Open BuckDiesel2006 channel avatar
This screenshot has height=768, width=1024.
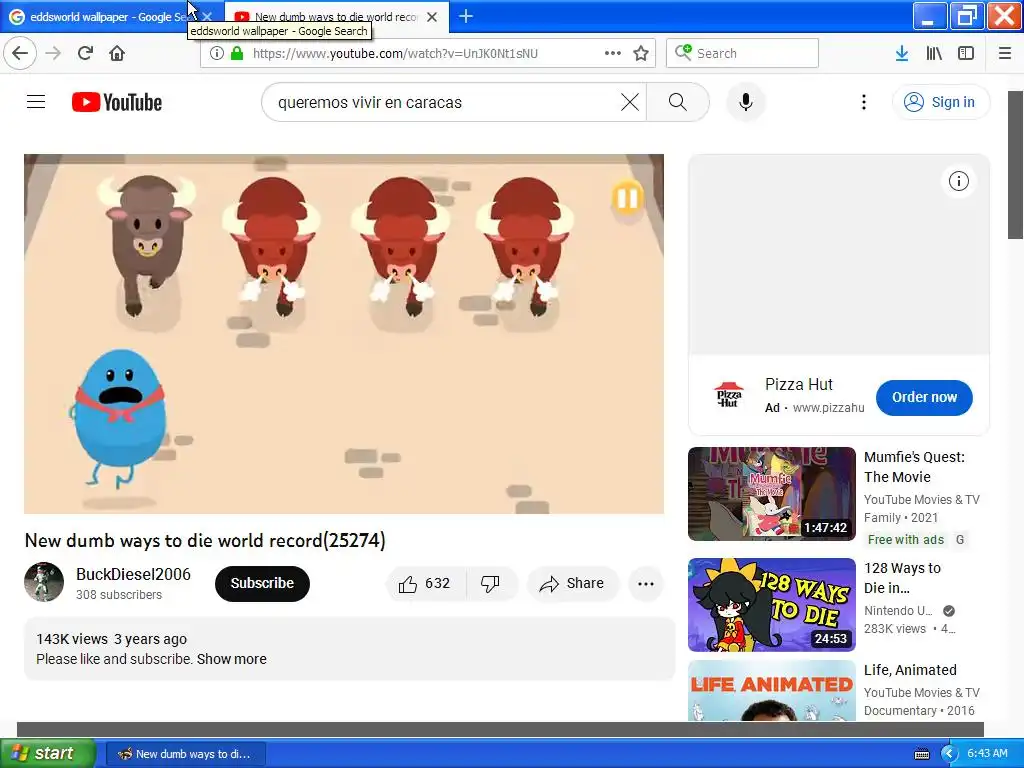(x=44, y=582)
